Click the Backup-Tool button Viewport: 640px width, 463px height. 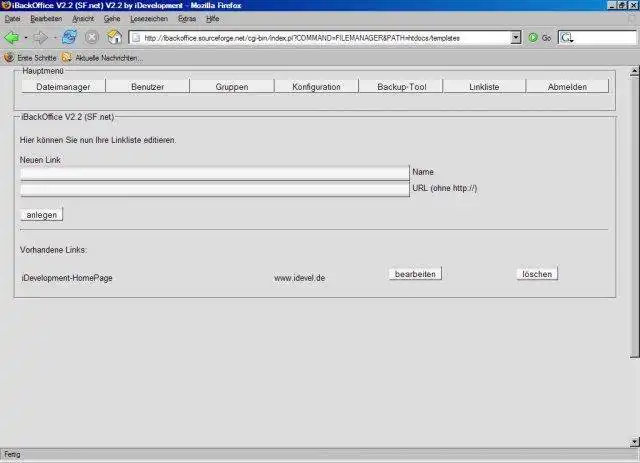[x=402, y=87]
